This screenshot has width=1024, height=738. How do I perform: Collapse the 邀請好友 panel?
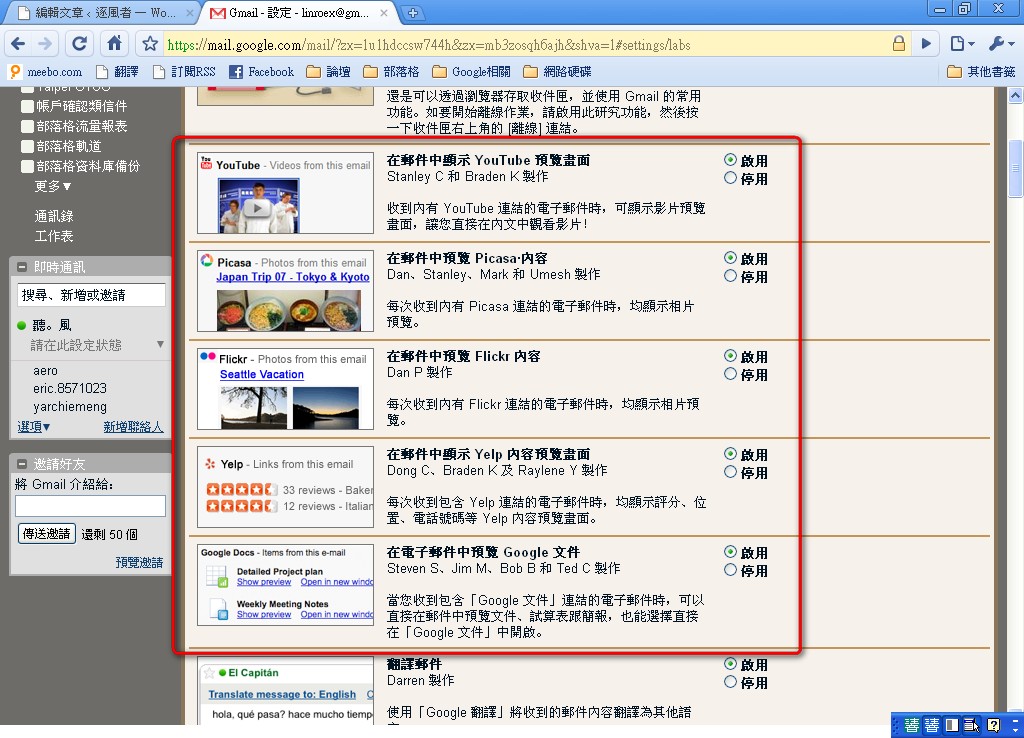[x=22, y=464]
